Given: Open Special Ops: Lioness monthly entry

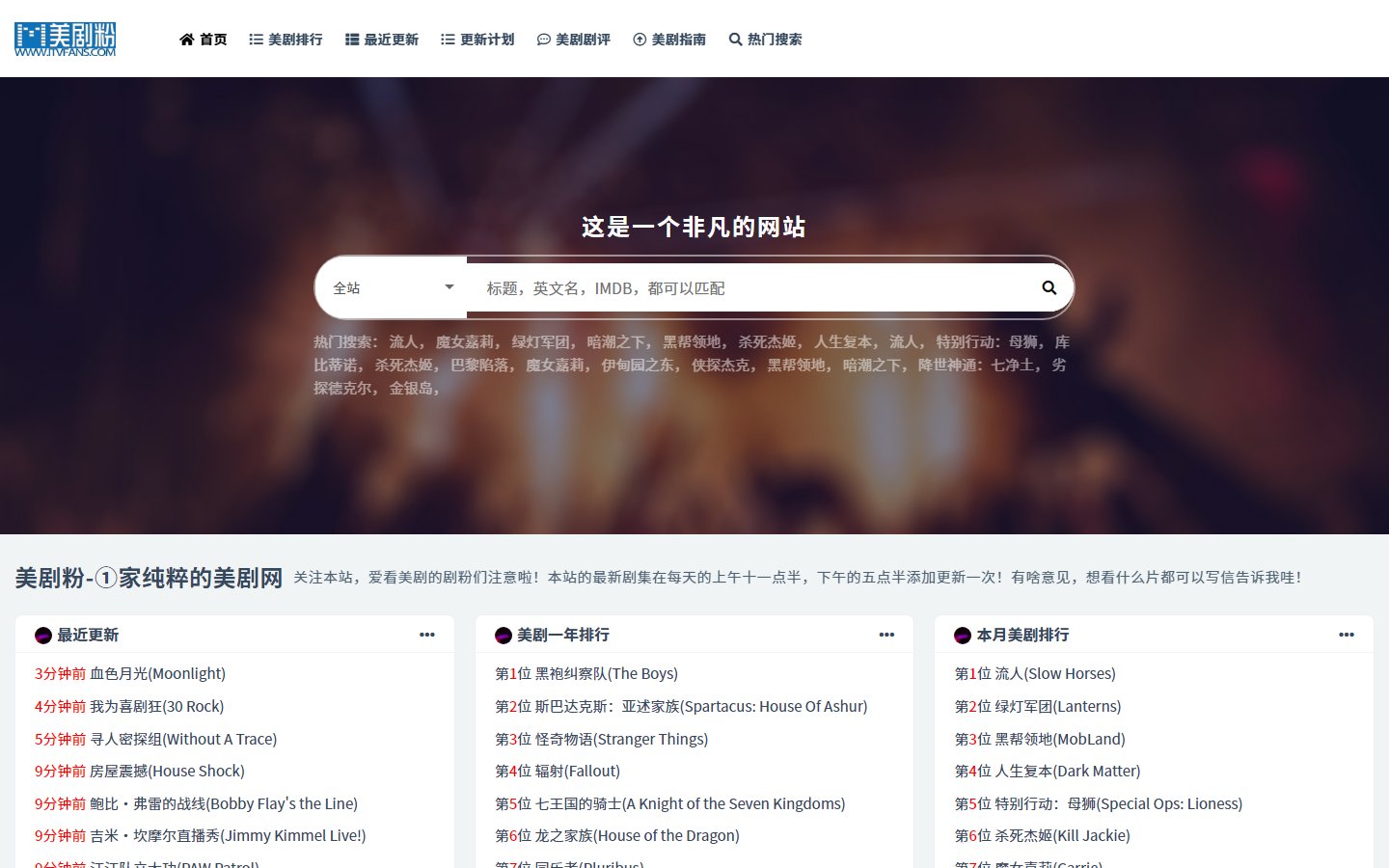Looking at the screenshot, I should coord(1119,804).
